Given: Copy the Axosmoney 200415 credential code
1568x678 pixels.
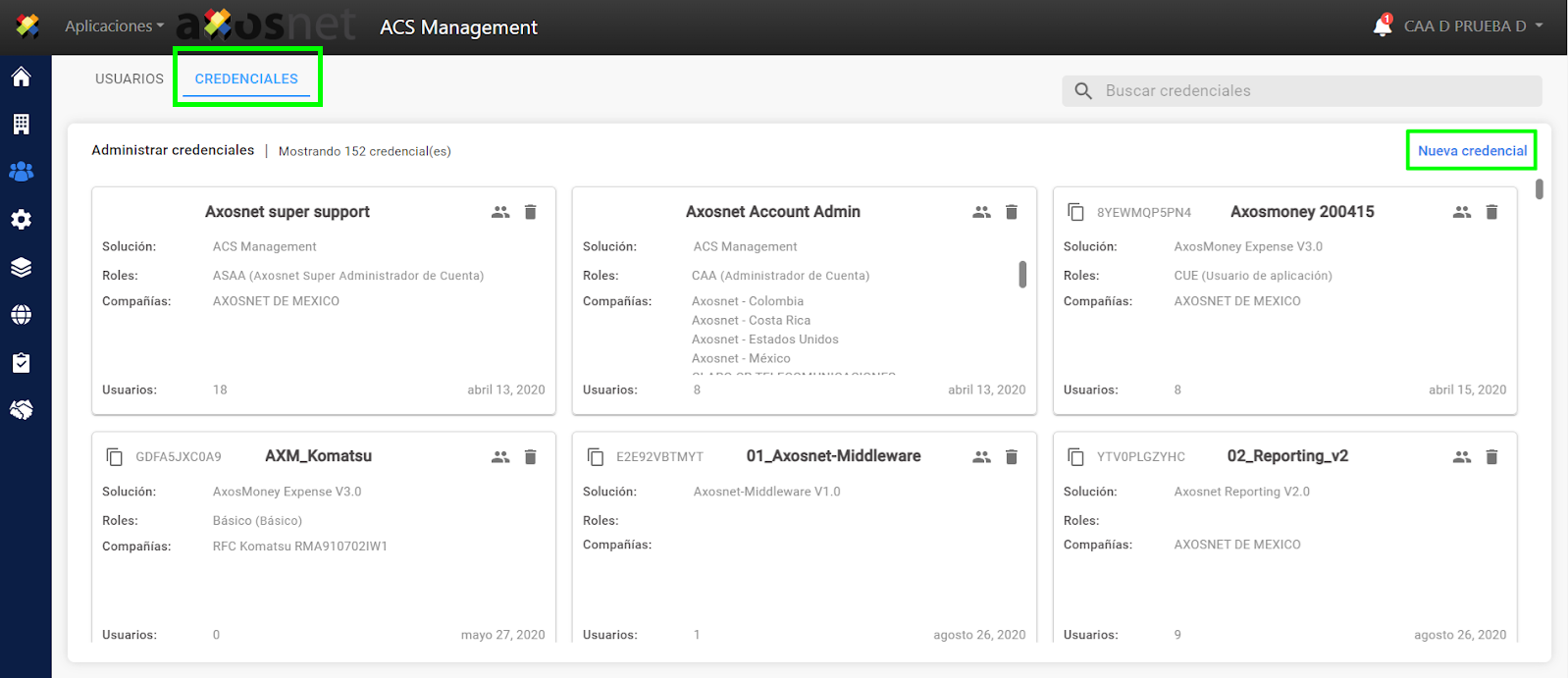Looking at the screenshot, I should 1076,212.
